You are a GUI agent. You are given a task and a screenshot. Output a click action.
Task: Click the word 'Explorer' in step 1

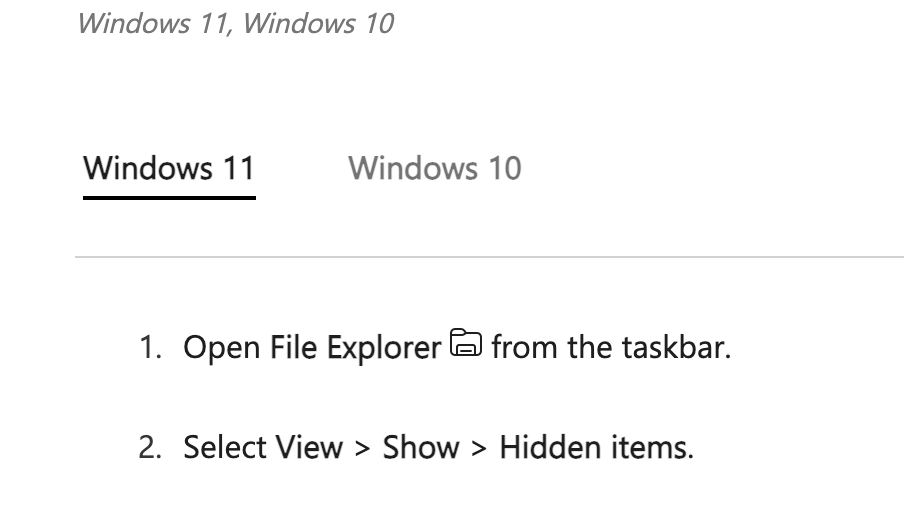coord(384,348)
